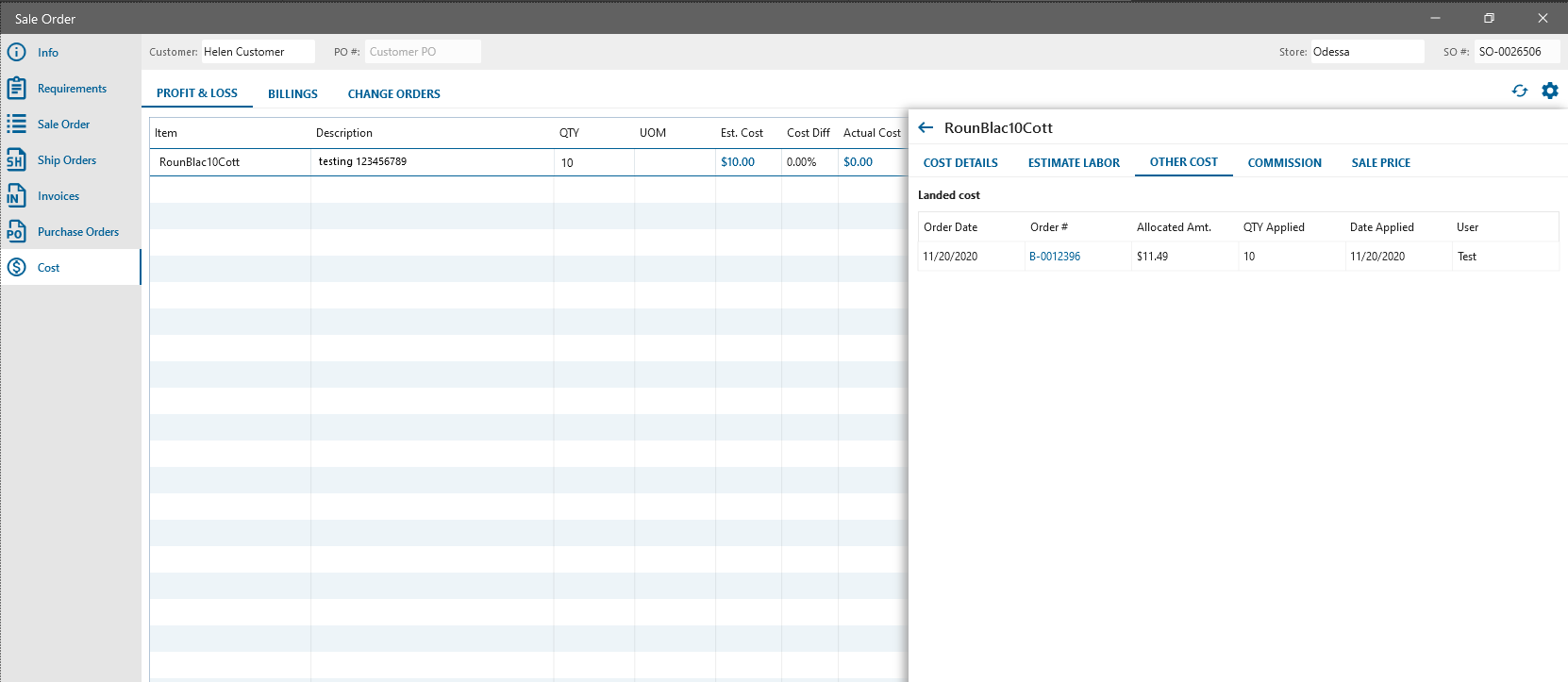Select the RounBlac10Cott item cell

coord(230,162)
